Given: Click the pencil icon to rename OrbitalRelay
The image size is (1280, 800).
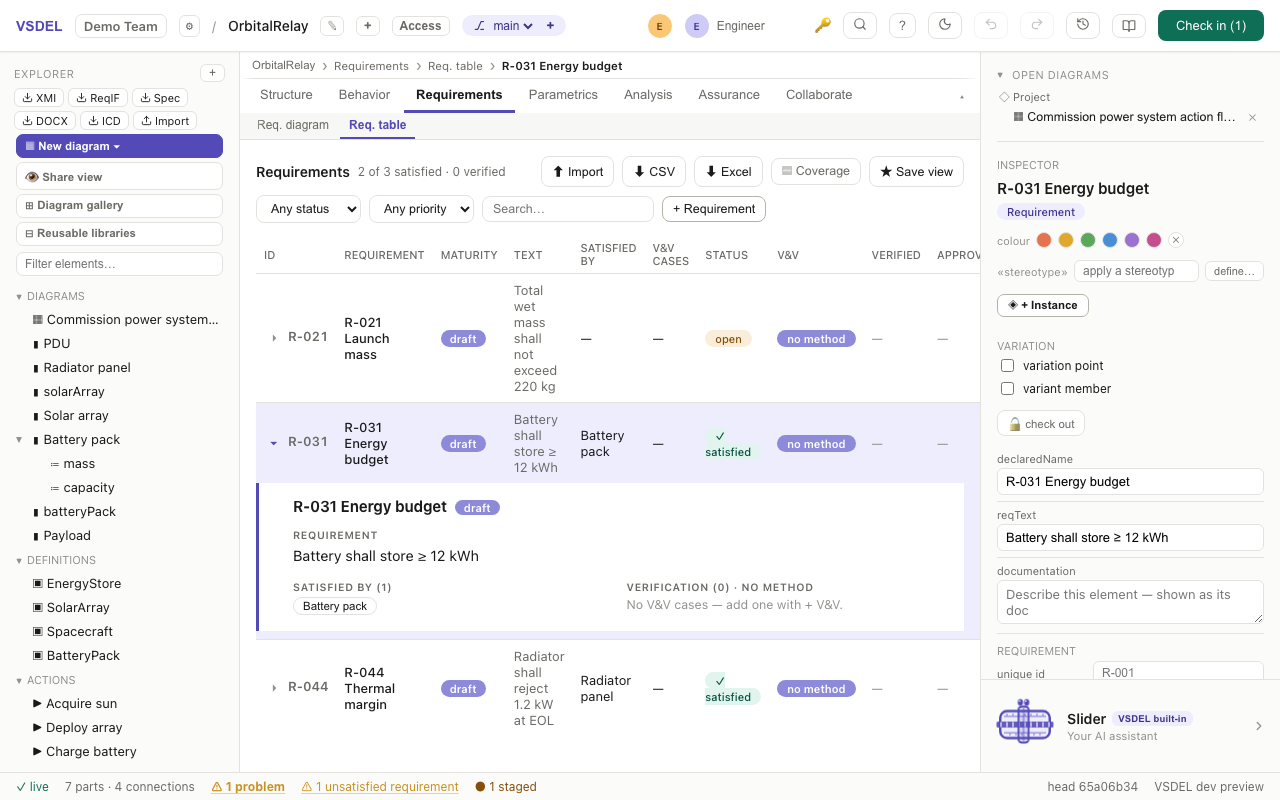Looking at the screenshot, I should [x=332, y=26].
